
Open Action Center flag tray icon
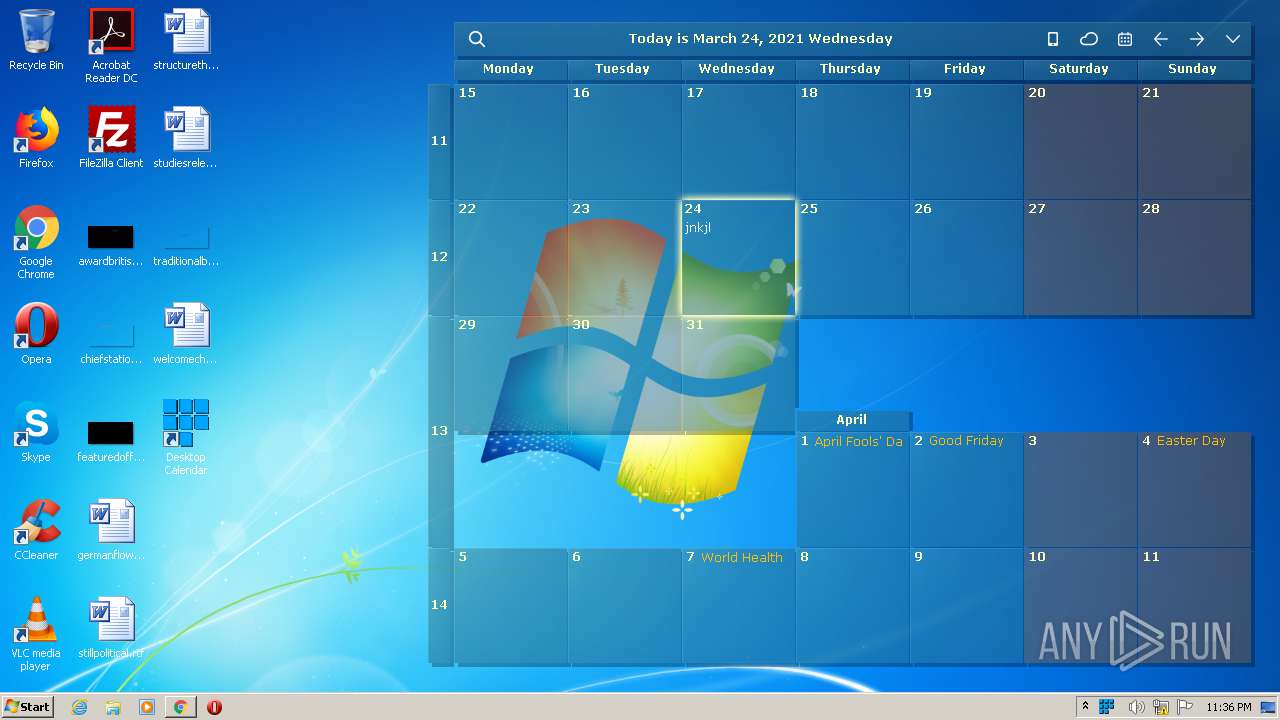(x=1185, y=707)
